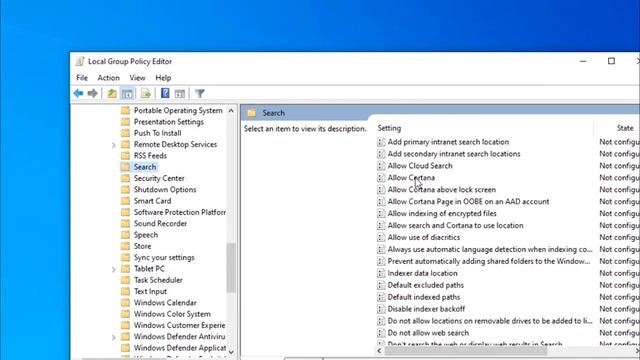The image size is (640, 360).
Task: Select Portable Operating System in tree
Action: tap(178, 111)
